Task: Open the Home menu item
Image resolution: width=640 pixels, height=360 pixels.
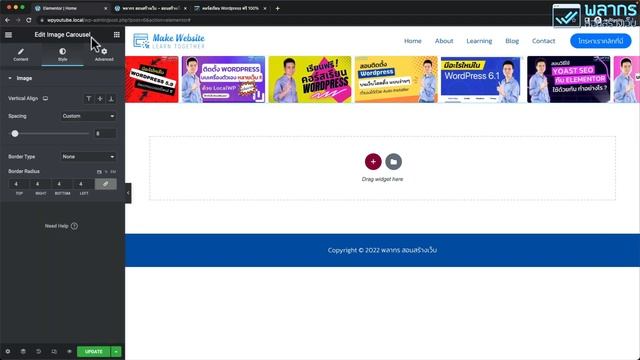Action: coord(413,41)
